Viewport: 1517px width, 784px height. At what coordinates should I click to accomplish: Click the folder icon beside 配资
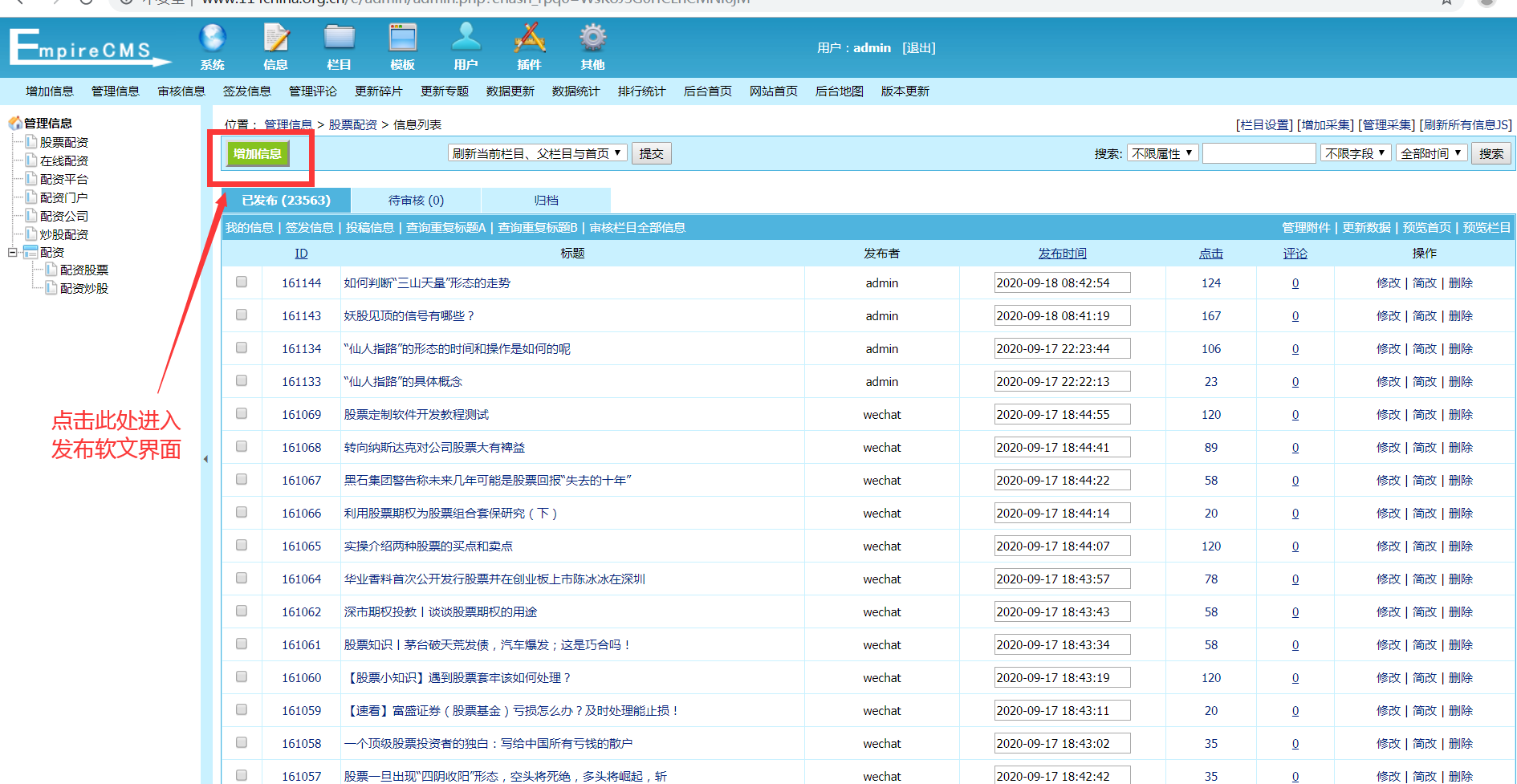click(x=31, y=252)
